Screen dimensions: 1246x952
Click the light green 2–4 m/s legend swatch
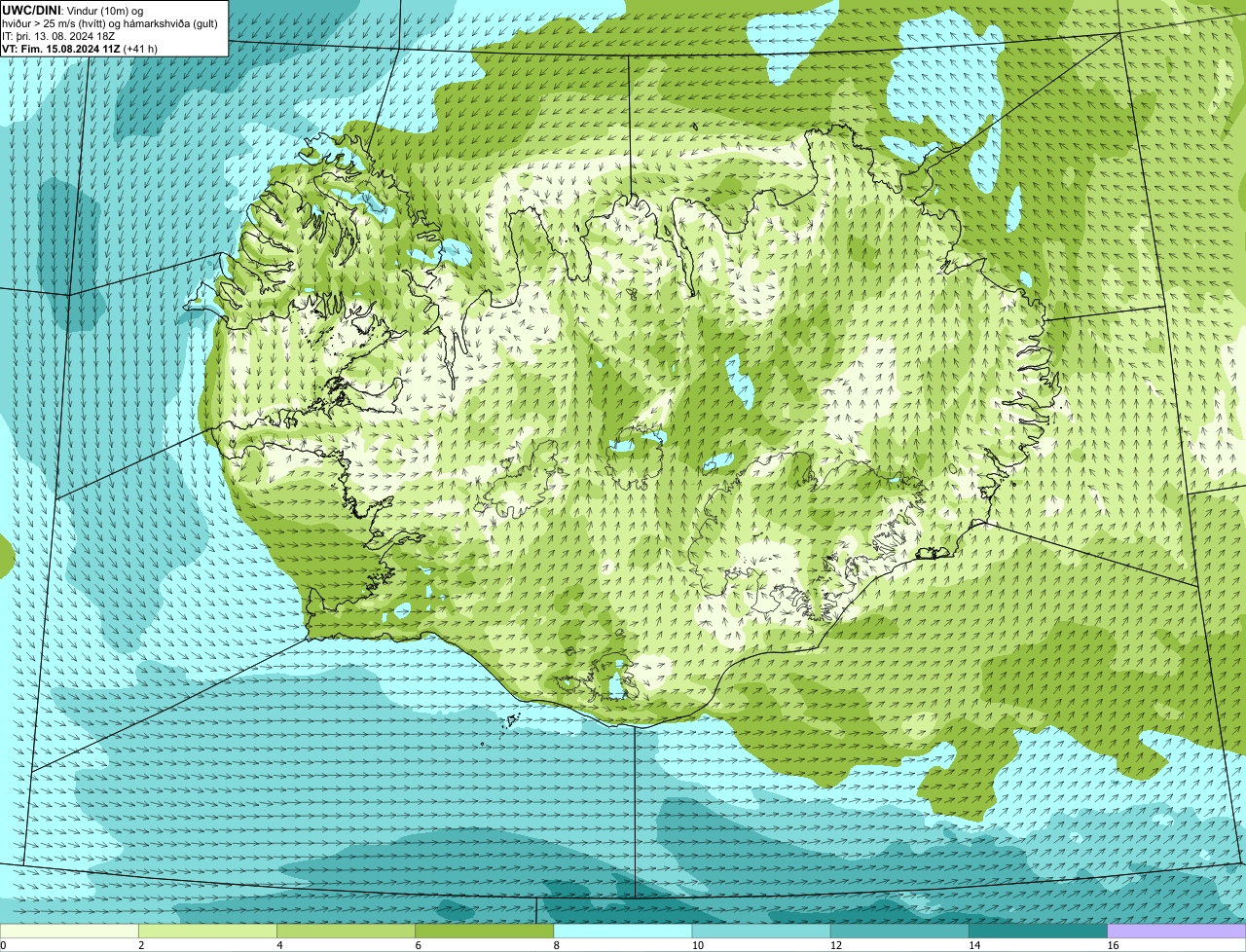click(x=207, y=931)
